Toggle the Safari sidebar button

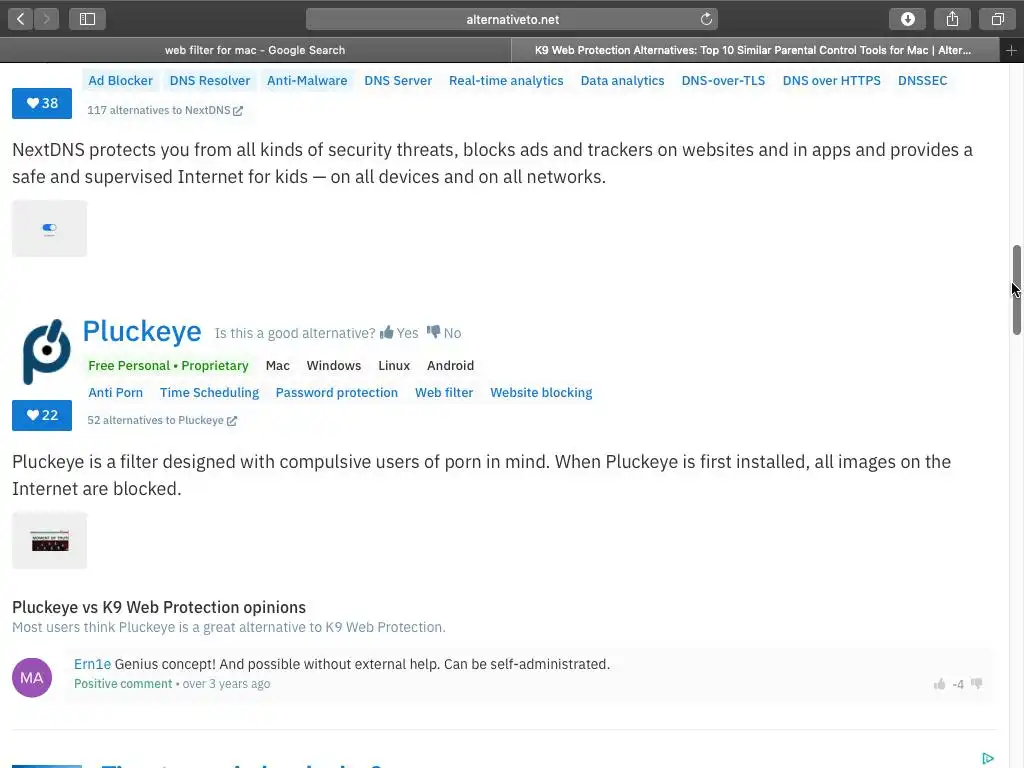[87, 19]
